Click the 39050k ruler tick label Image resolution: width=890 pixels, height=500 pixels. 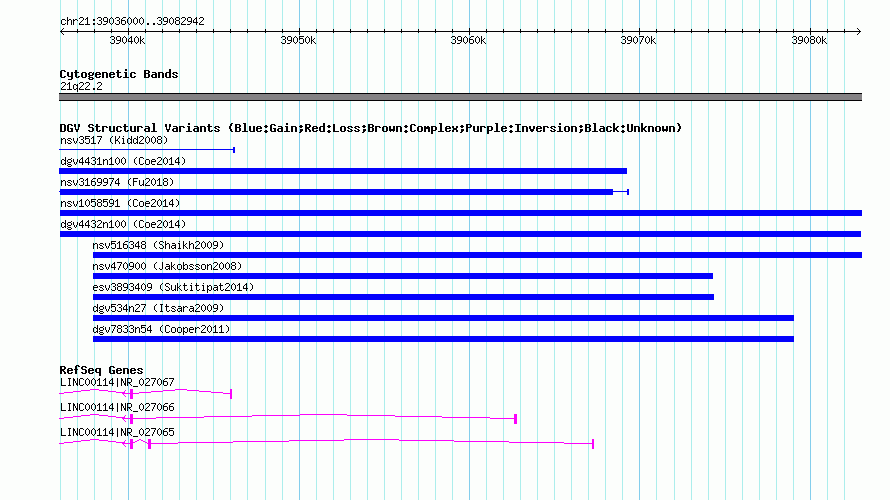coord(298,40)
